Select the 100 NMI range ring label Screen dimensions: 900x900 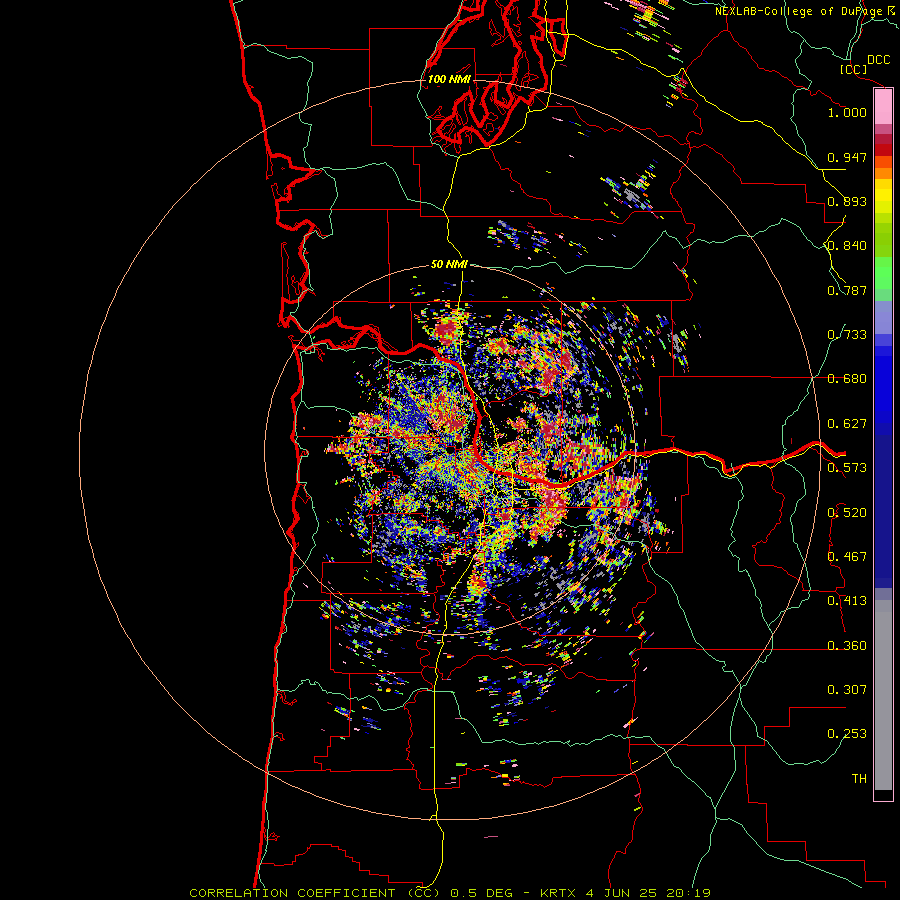point(448,79)
